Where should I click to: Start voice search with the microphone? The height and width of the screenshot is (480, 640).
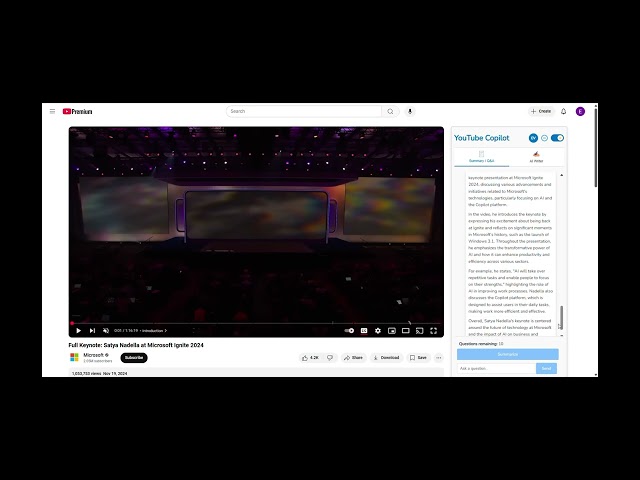410,111
